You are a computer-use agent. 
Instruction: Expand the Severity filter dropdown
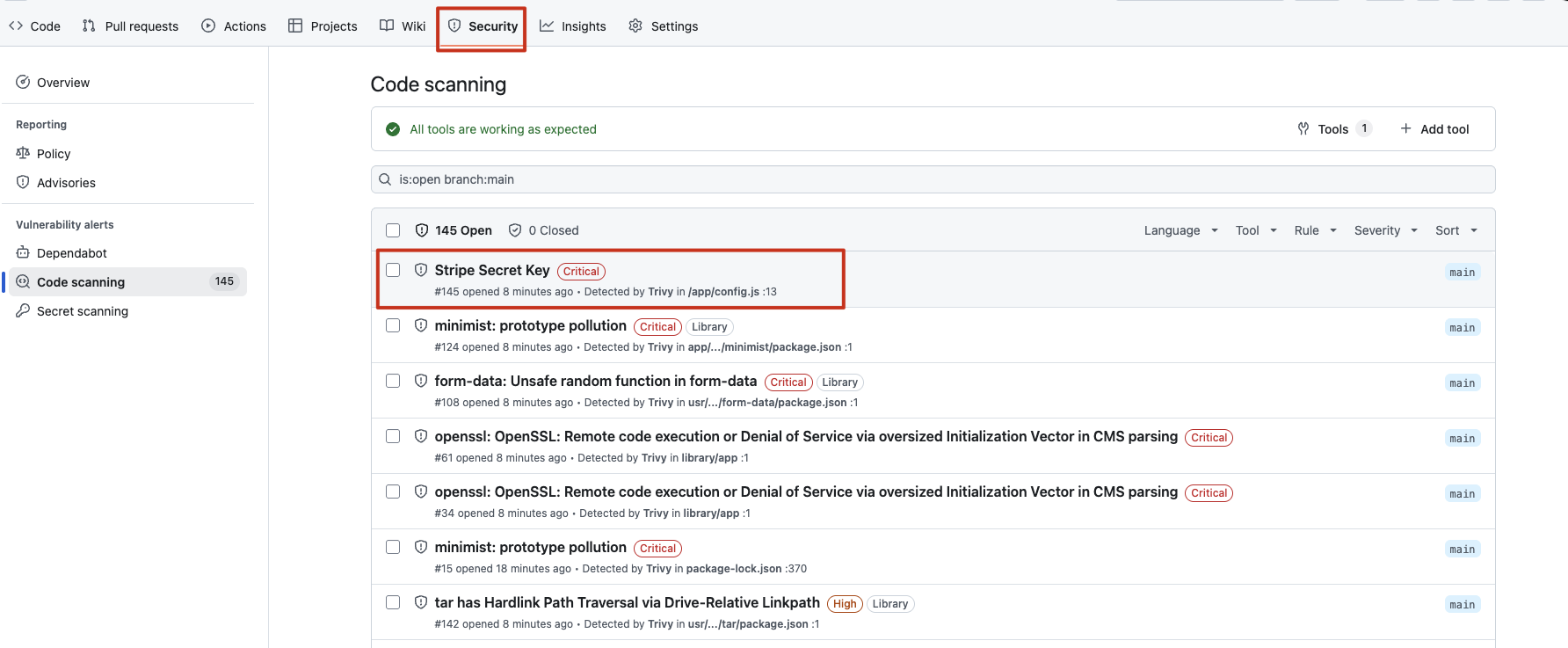(x=1385, y=230)
